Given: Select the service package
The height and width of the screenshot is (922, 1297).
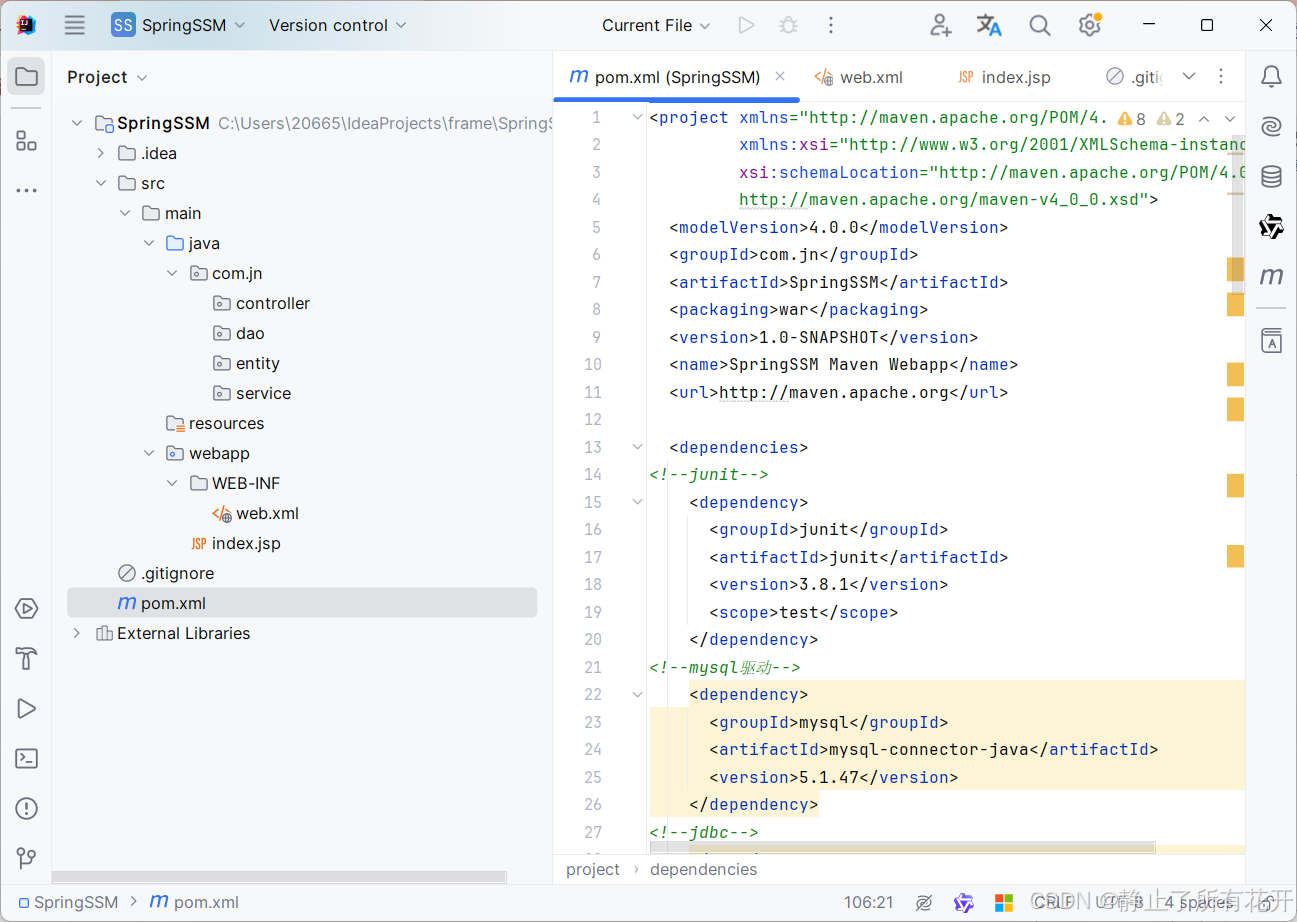Looking at the screenshot, I should click(252, 393).
